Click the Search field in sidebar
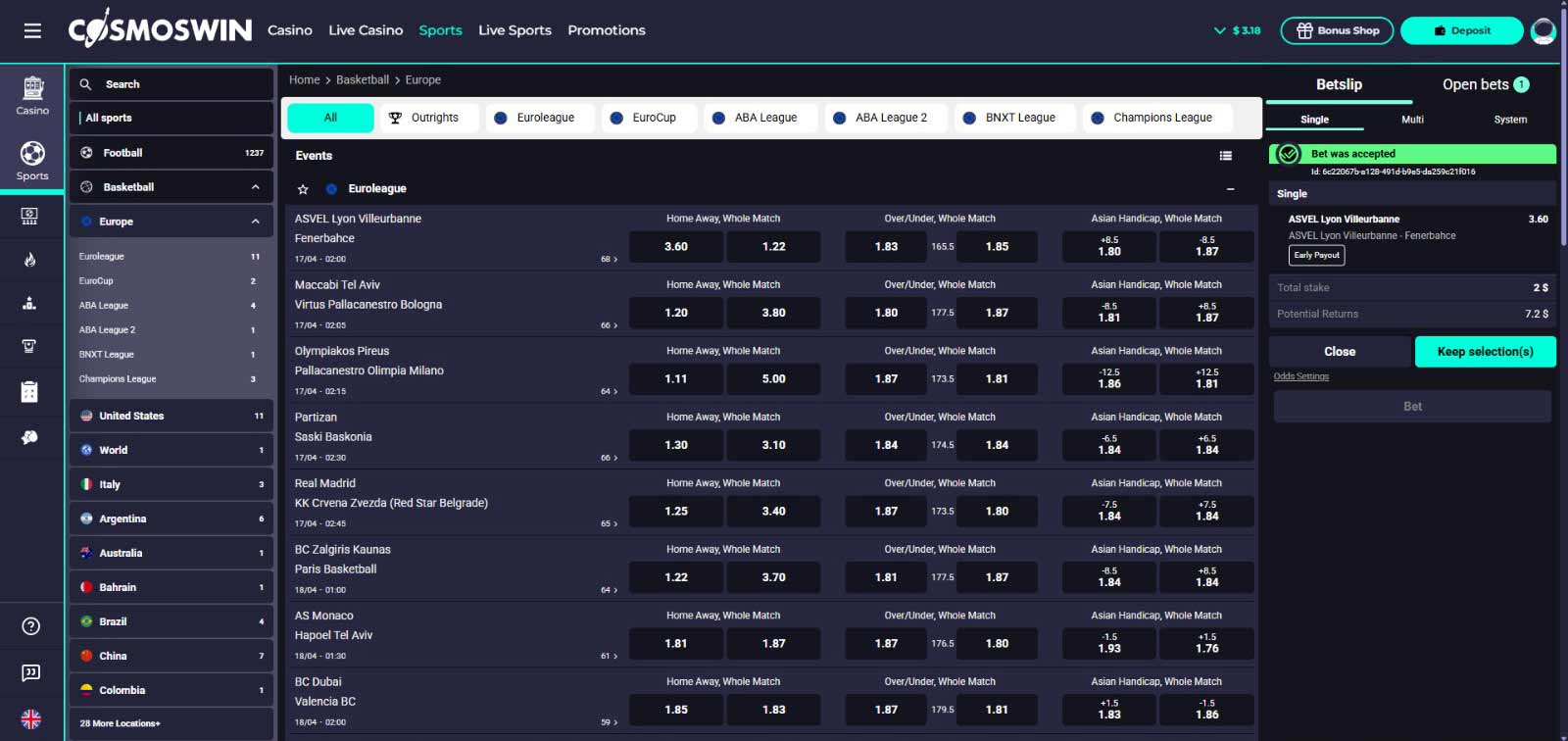The image size is (1568, 741). (171, 84)
